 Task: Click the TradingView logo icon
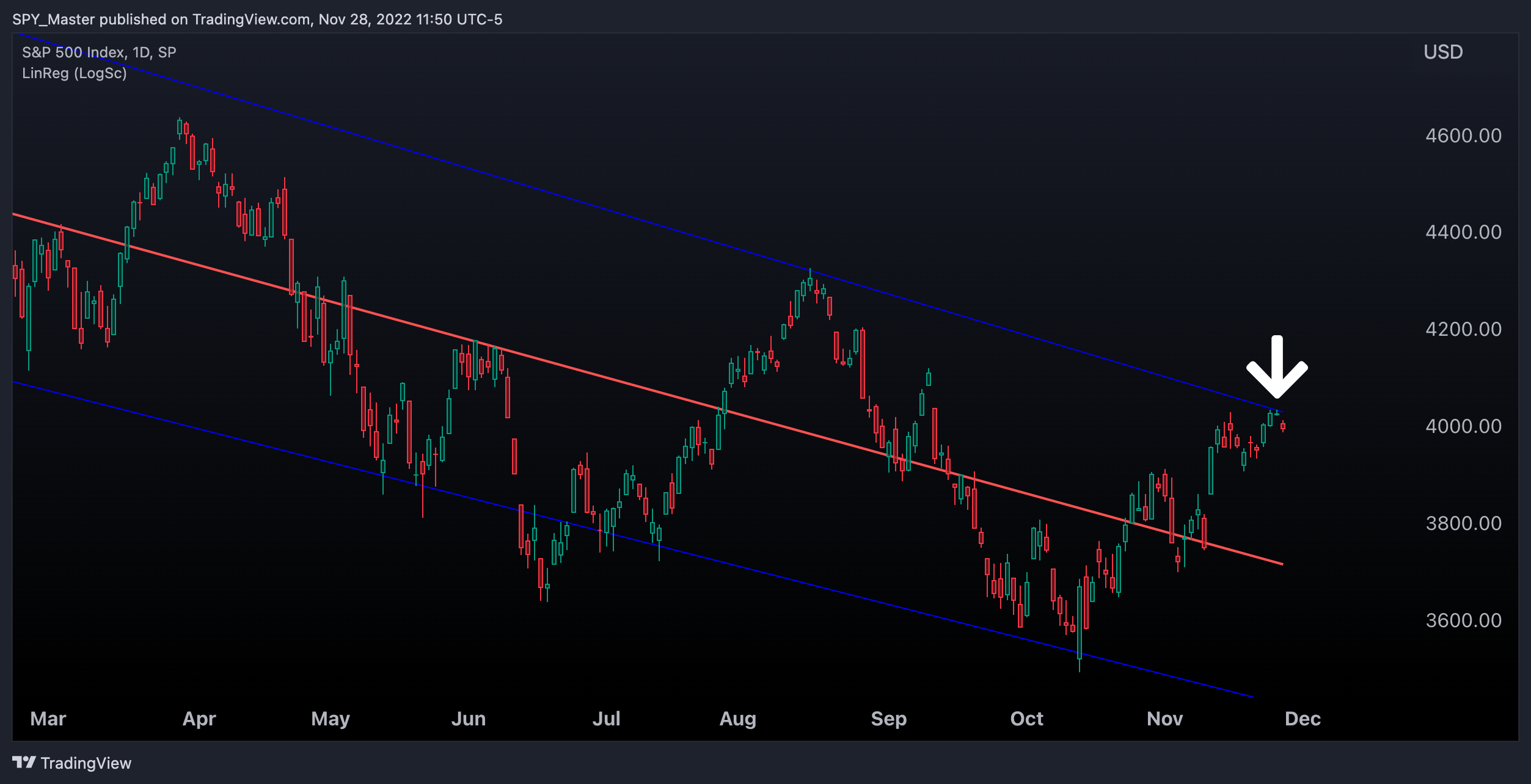[24, 762]
